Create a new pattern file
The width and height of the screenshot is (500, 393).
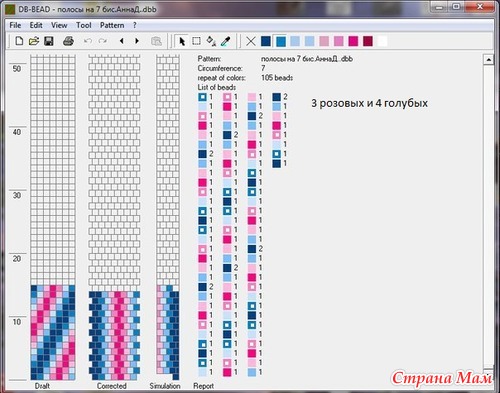(x=19, y=41)
